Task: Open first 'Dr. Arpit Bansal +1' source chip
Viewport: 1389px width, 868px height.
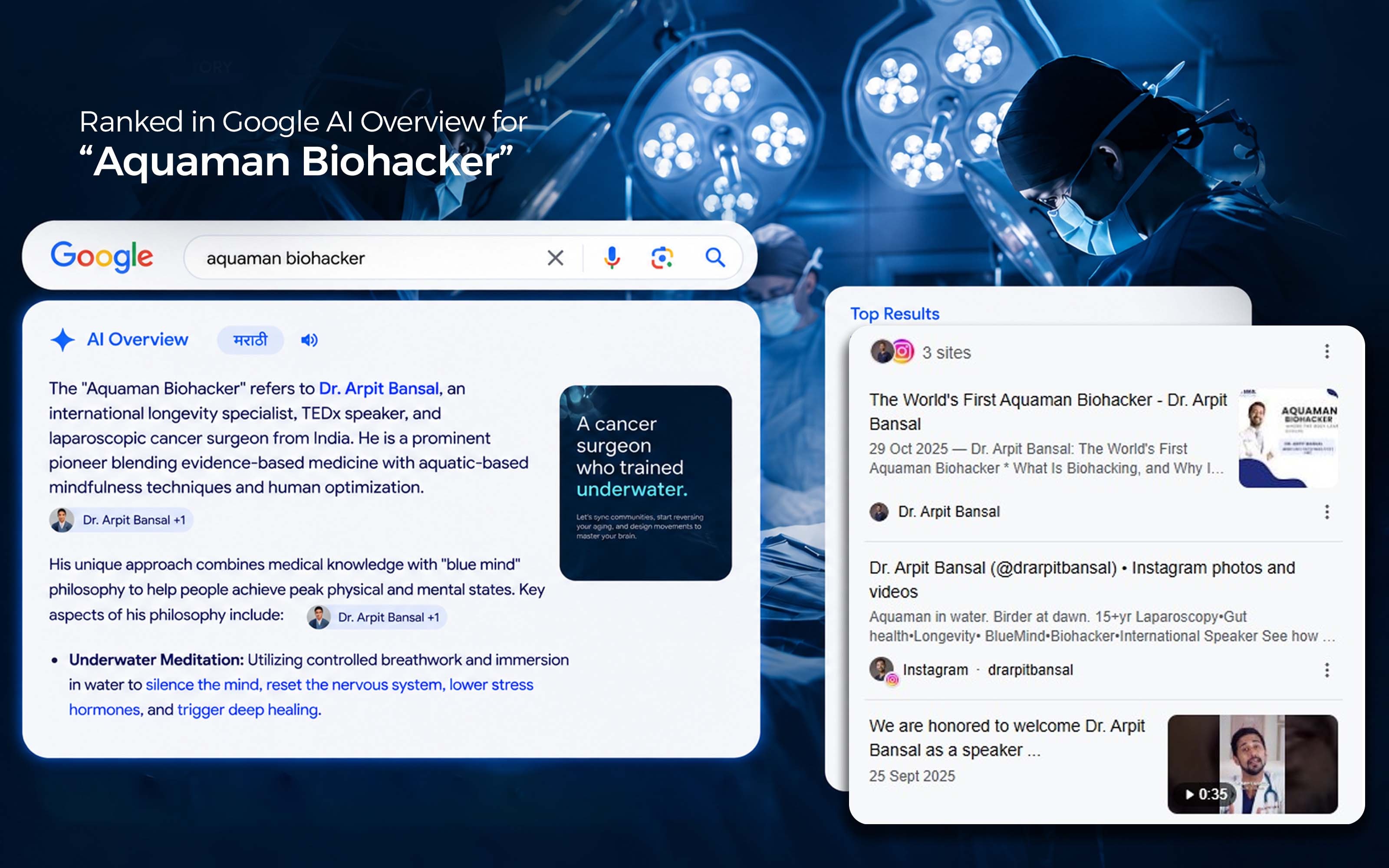Action: click(121, 520)
